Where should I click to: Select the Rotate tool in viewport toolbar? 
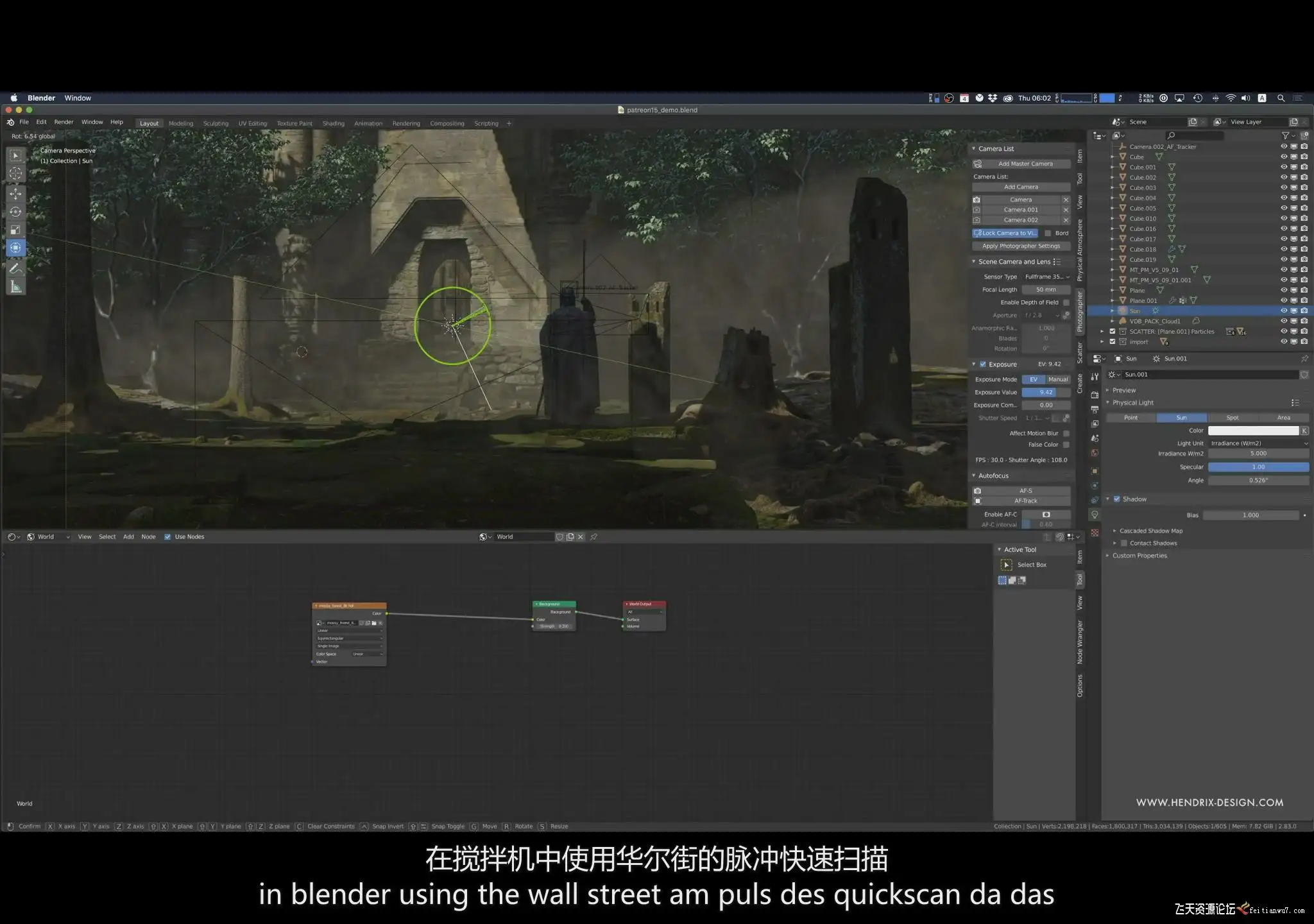(x=16, y=212)
